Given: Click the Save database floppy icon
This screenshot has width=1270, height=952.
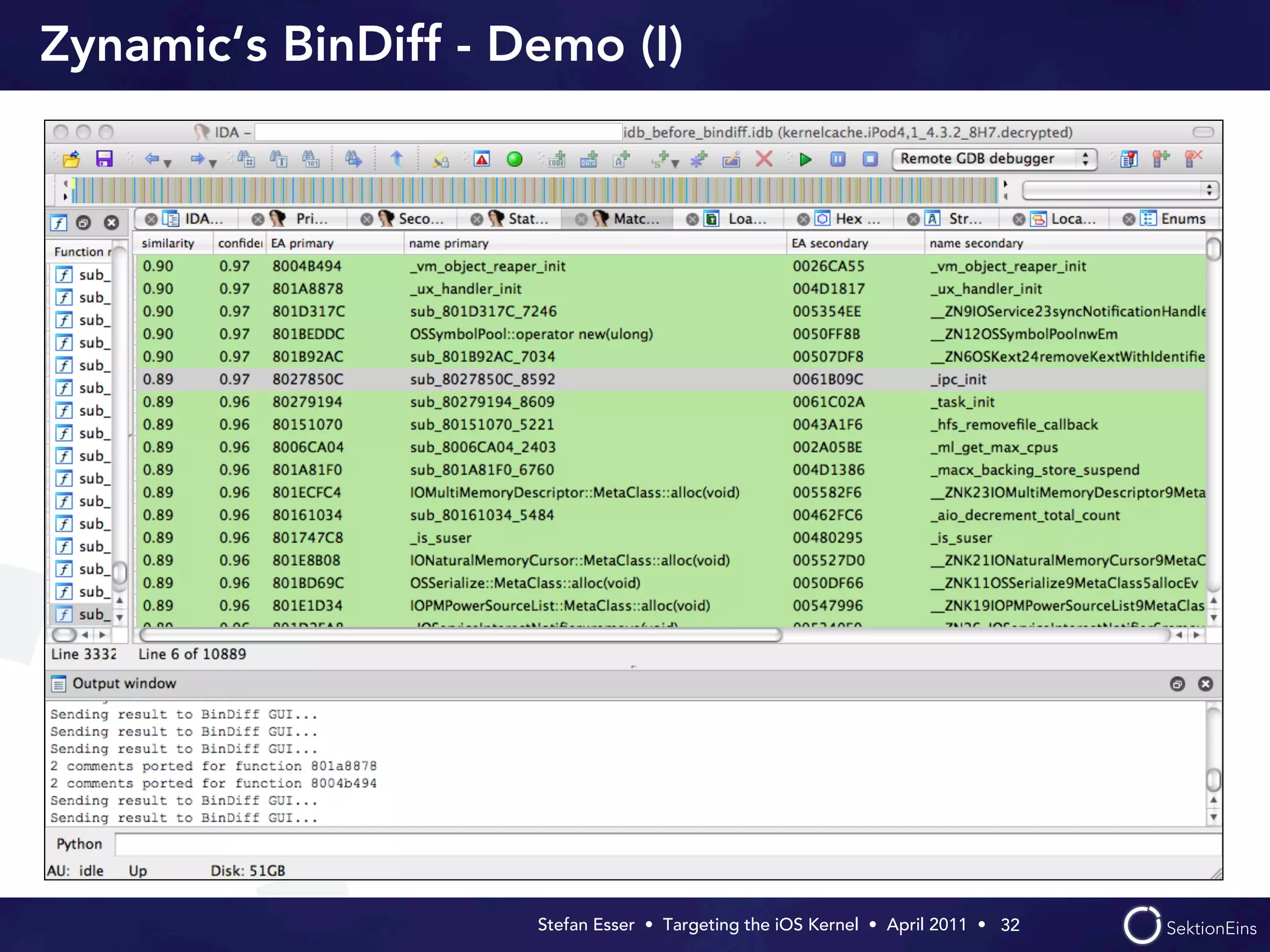Looking at the screenshot, I should 104,159.
